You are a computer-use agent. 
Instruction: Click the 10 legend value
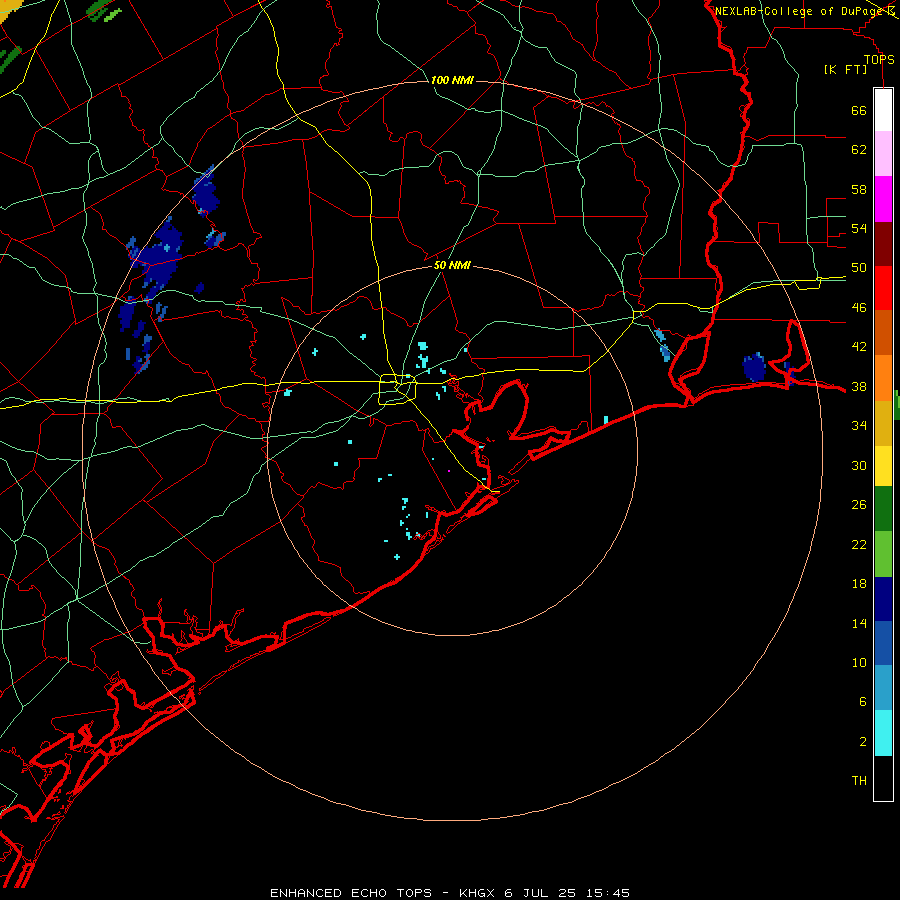coord(859,663)
